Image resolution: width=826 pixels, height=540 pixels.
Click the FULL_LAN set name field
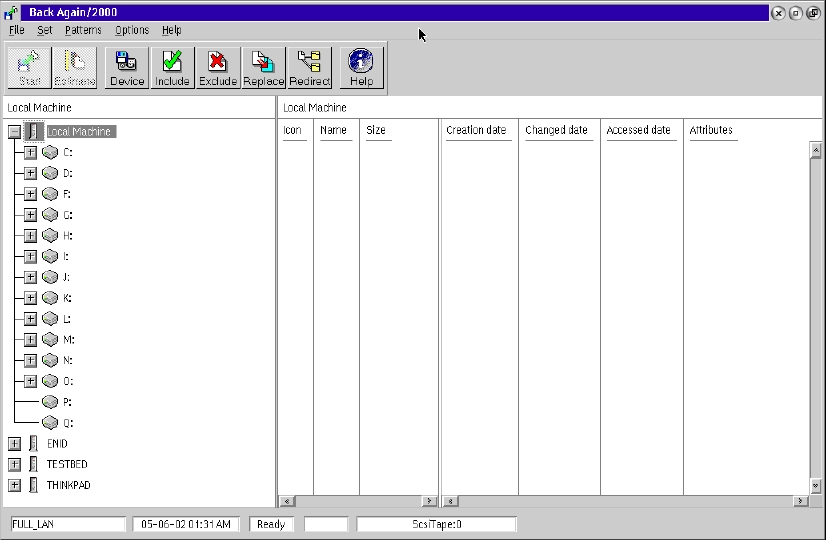tap(68, 524)
